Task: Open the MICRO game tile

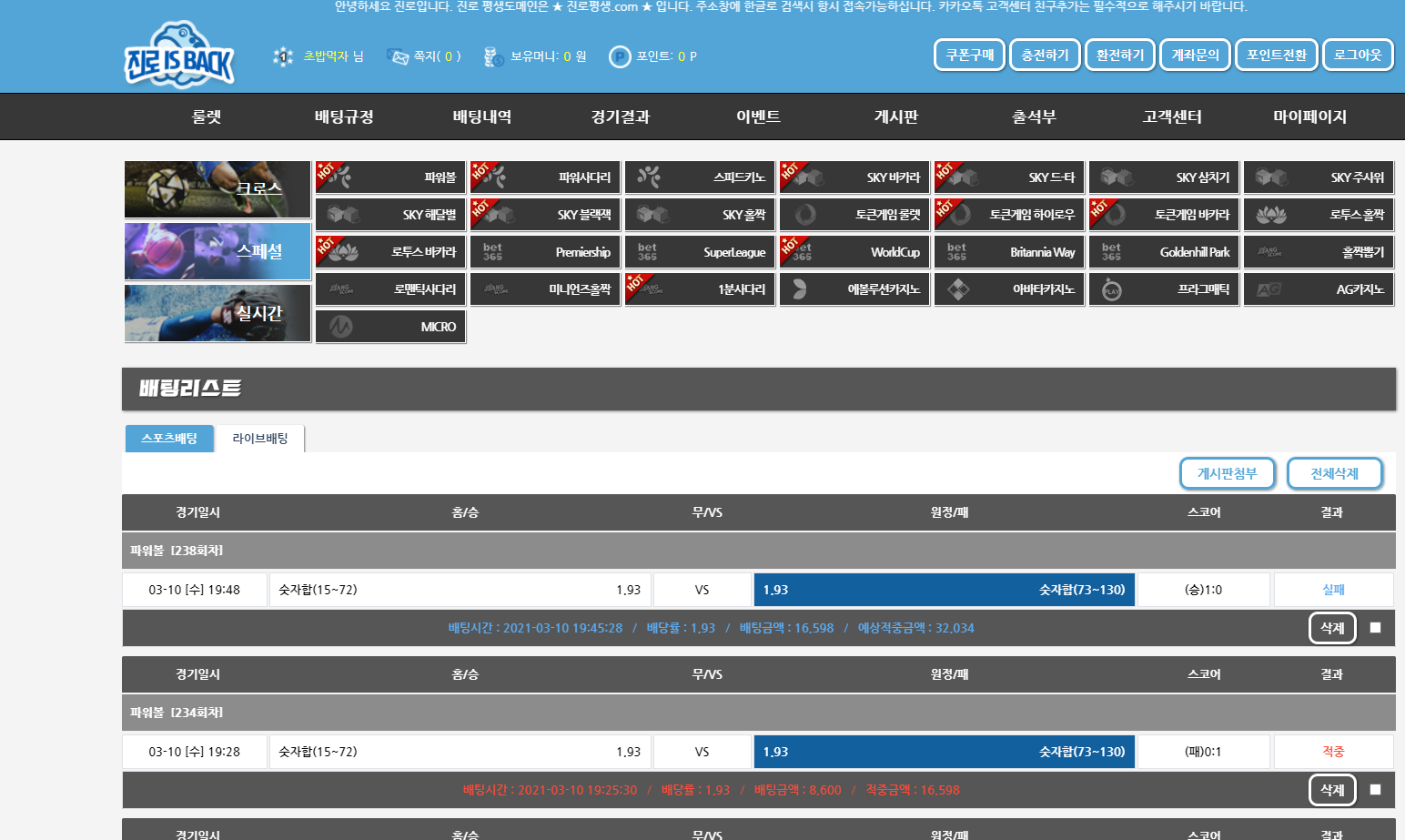Action: [390, 327]
